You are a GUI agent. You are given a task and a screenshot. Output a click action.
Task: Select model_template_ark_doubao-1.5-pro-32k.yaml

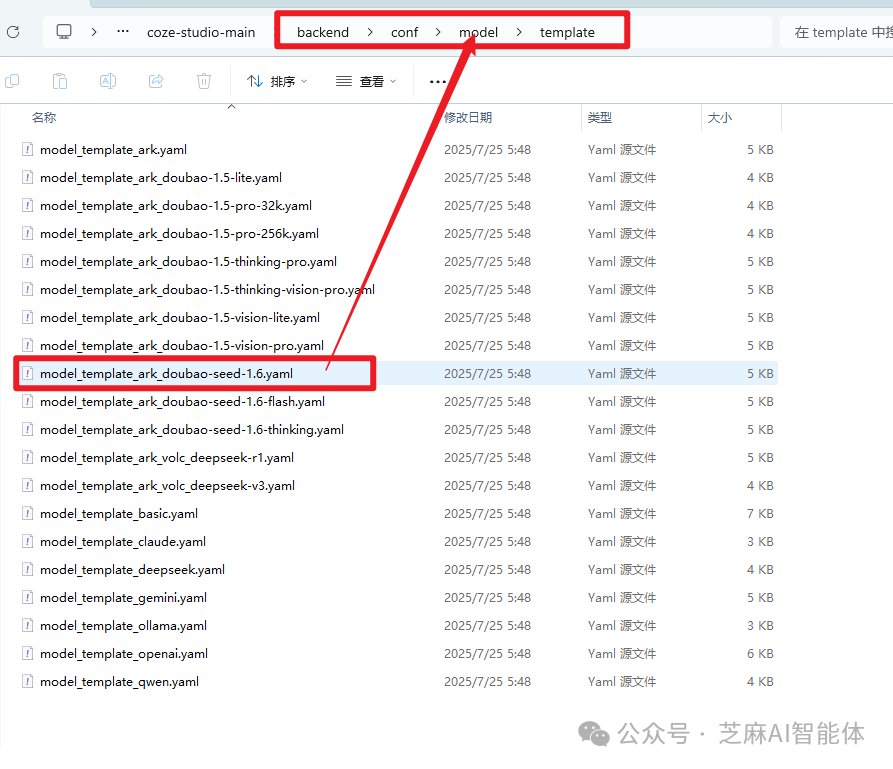point(176,206)
